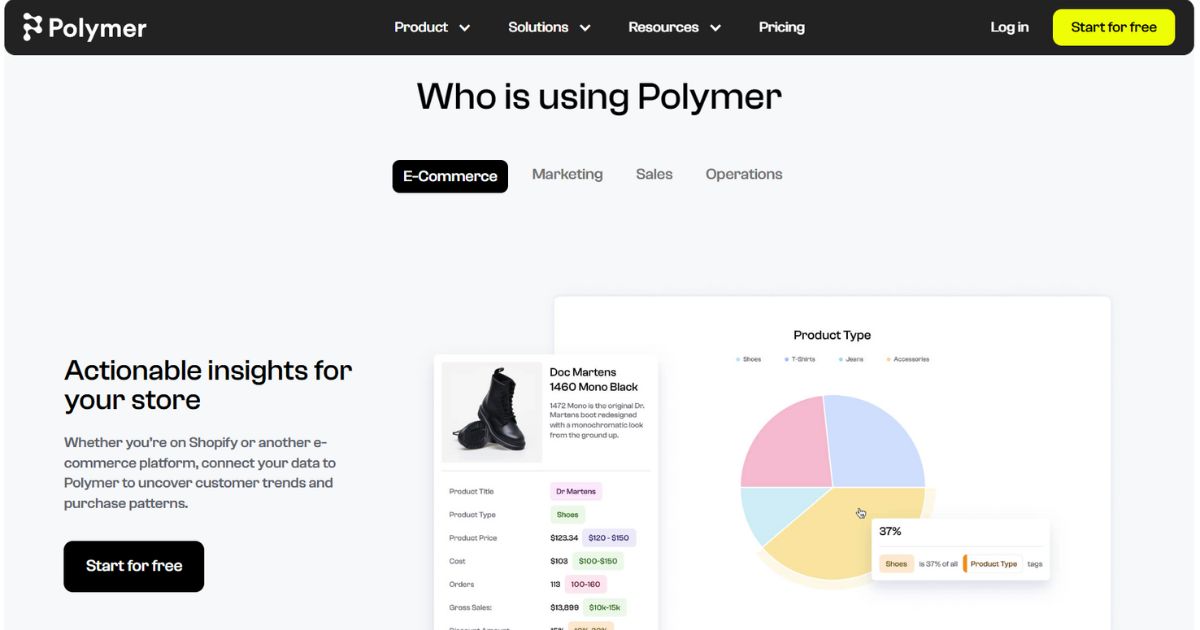This screenshot has width=1200, height=630.
Task: Click the cursor marker on the pie chart
Action: [x=860, y=512]
